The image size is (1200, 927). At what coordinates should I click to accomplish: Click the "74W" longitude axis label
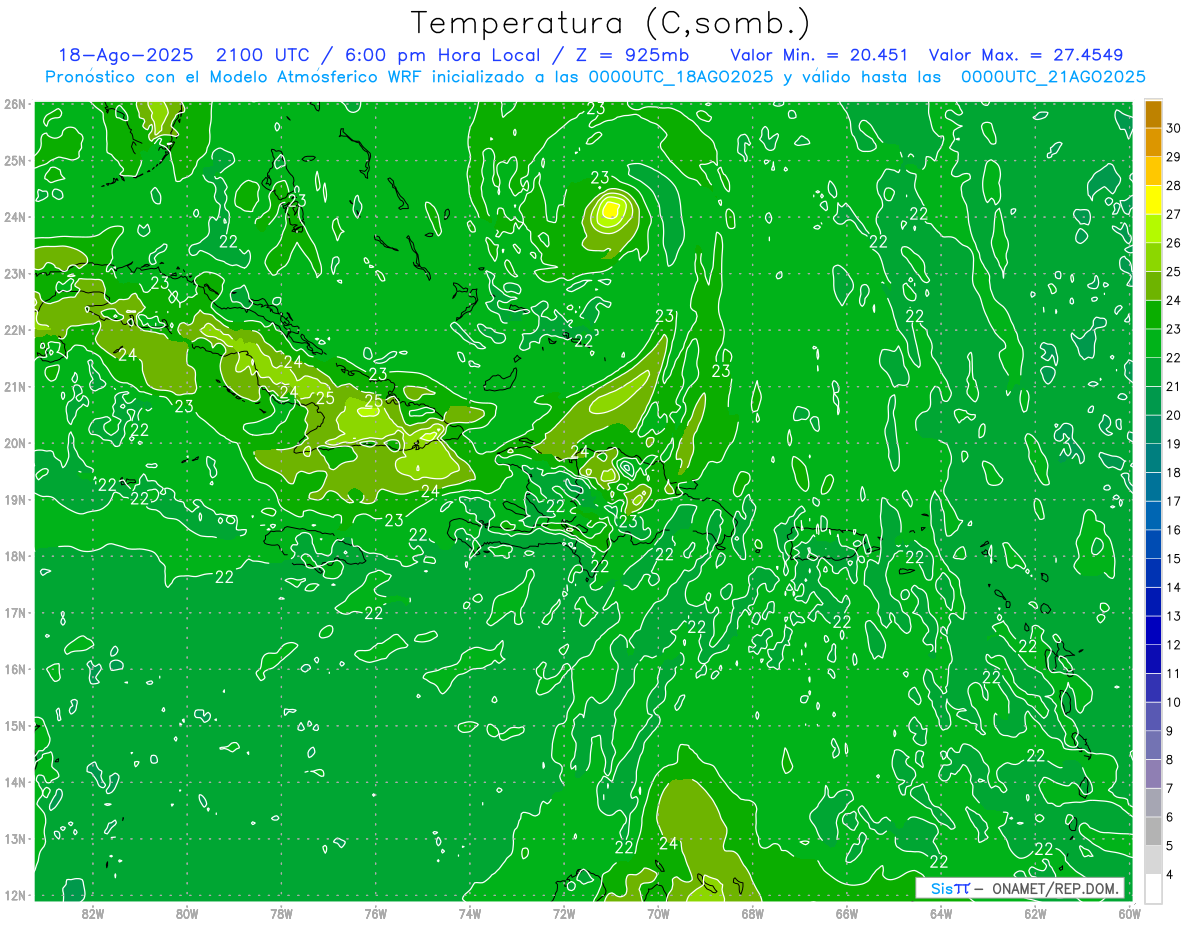[x=470, y=913]
